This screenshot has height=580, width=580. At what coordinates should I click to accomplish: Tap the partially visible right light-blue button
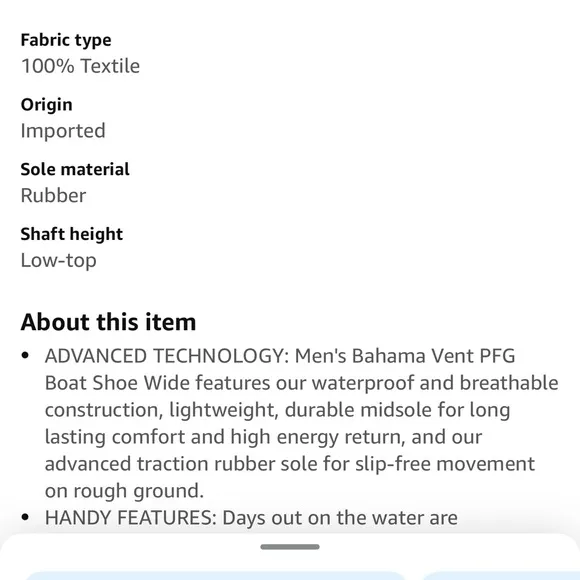tap(501, 576)
